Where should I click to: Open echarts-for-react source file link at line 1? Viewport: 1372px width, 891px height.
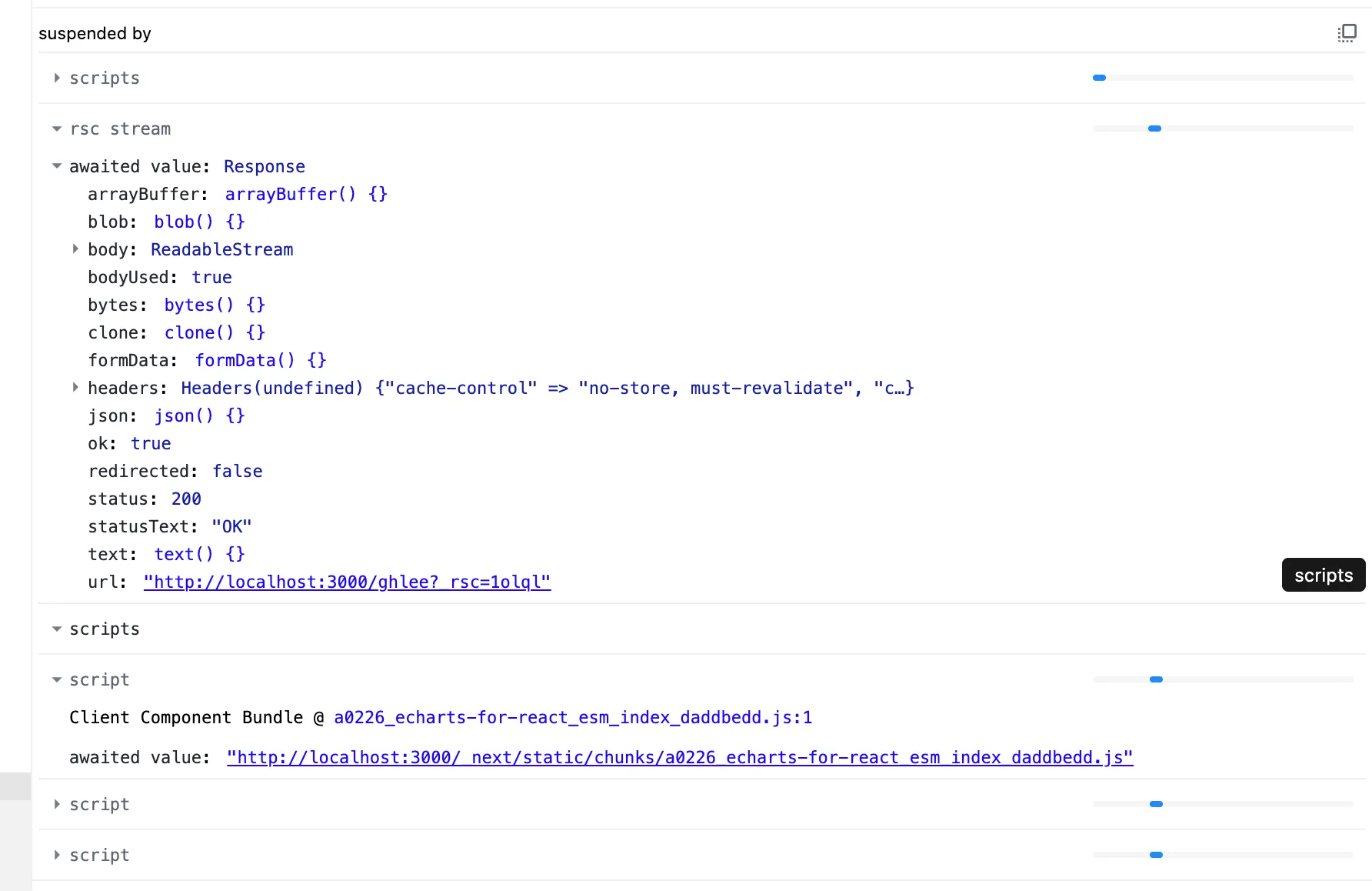pos(572,718)
